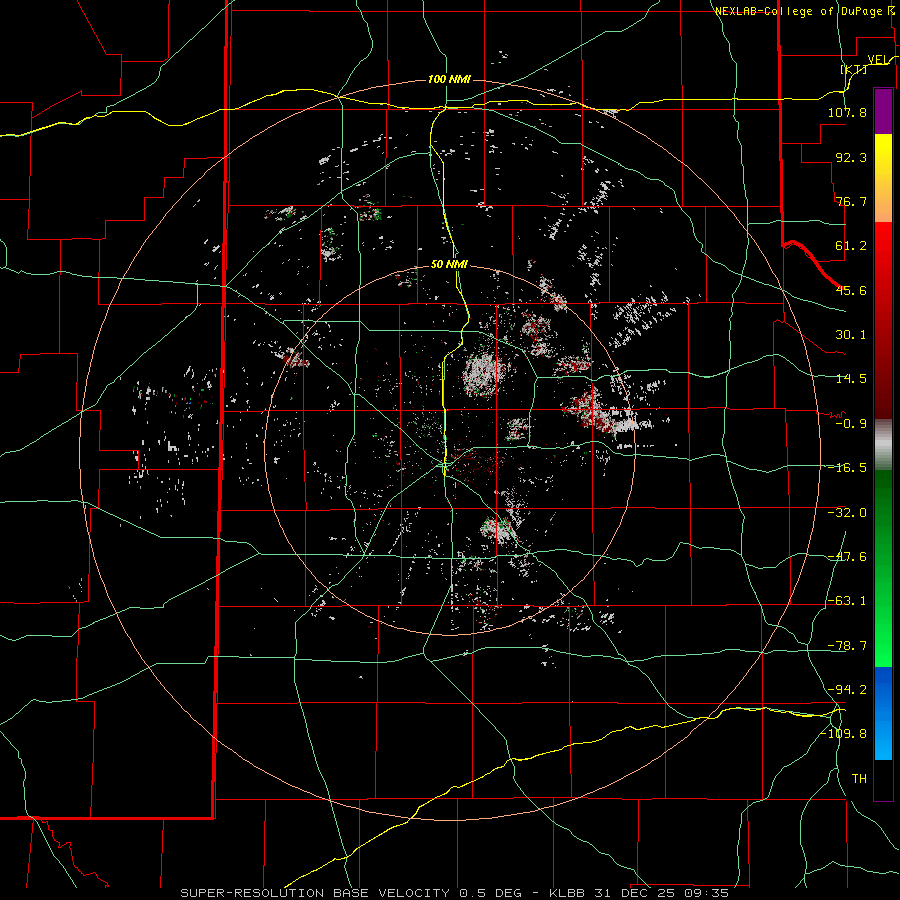
Task: Click the 14.5 value on the velocity scale
Action: (x=851, y=379)
